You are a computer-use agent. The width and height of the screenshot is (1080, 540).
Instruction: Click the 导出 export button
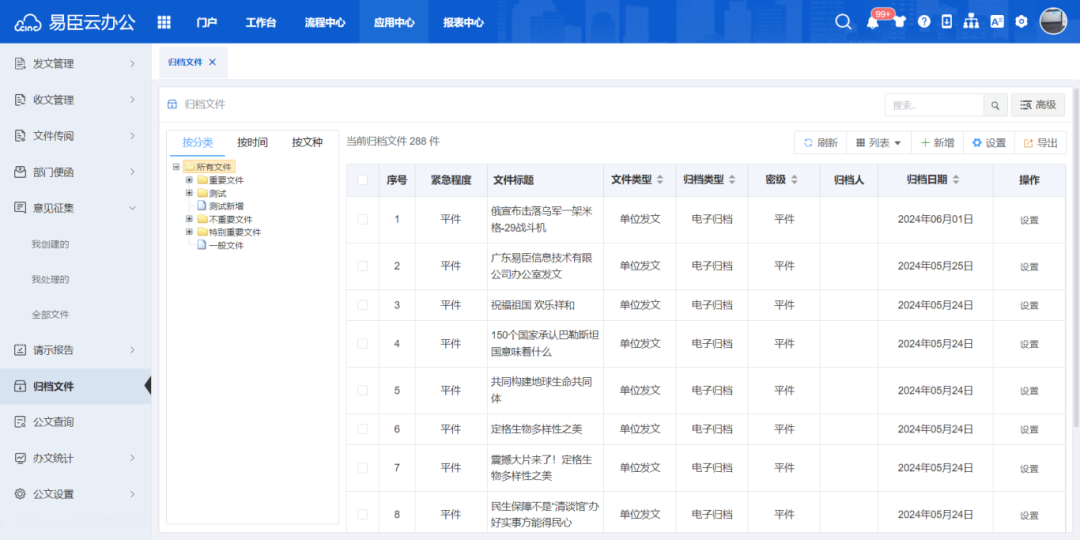click(1041, 143)
